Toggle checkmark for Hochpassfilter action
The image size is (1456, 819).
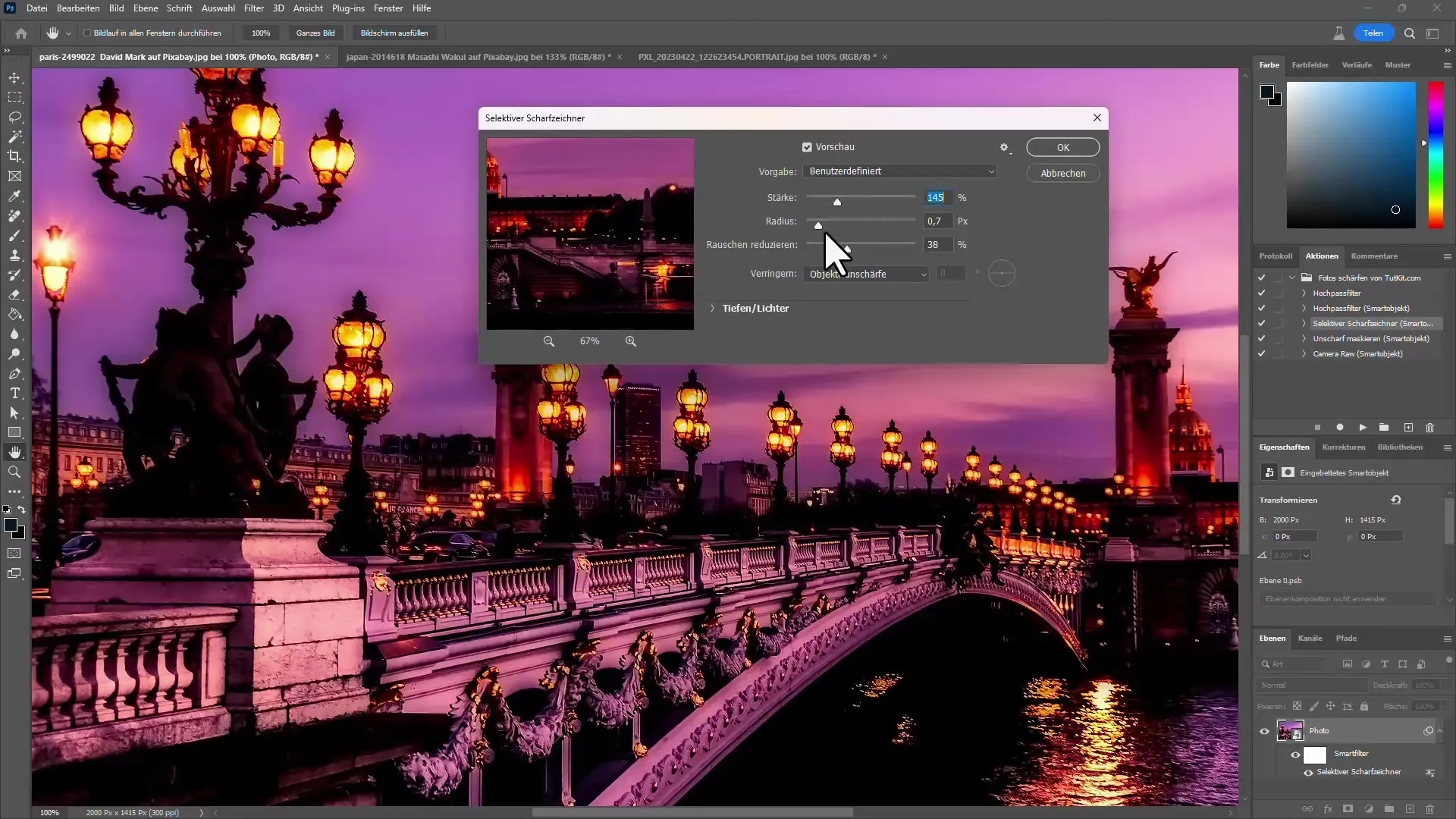pyautogui.click(x=1261, y=293)
